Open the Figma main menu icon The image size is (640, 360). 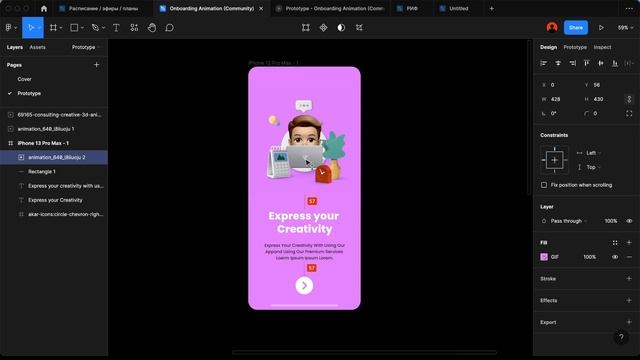pos(9,28)
